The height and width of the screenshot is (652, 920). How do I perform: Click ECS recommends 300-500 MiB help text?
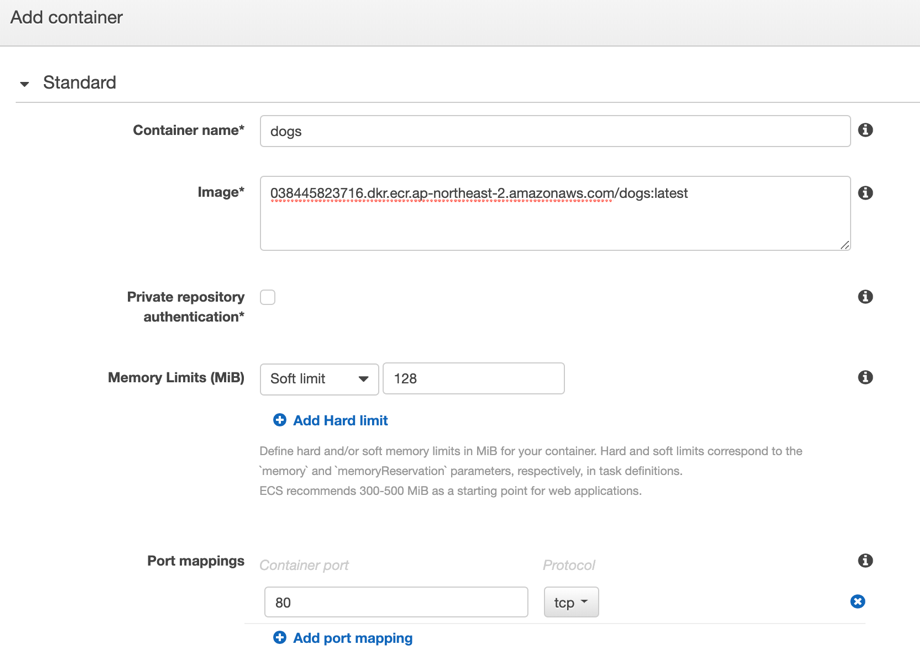point(451,491)
